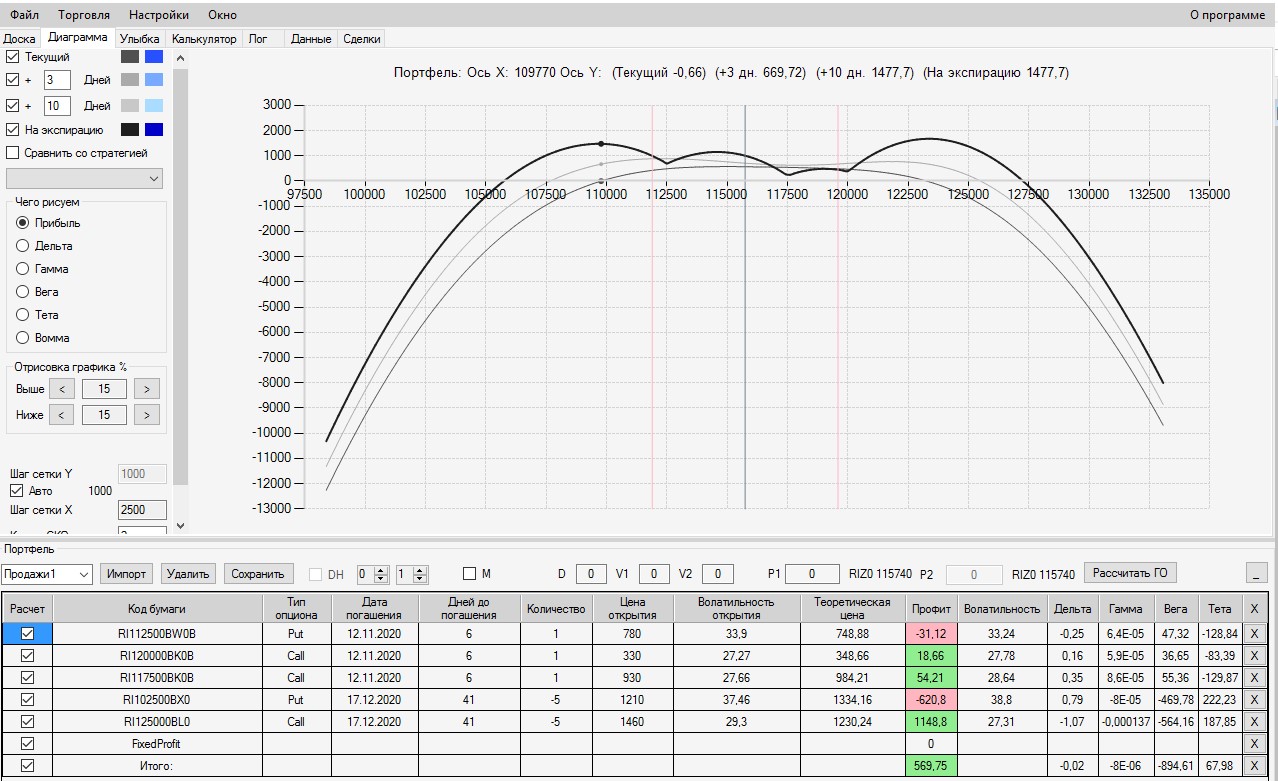The image size is (1278, 781).
Task: Switch to the Доска tab
Action: [20, 39]
